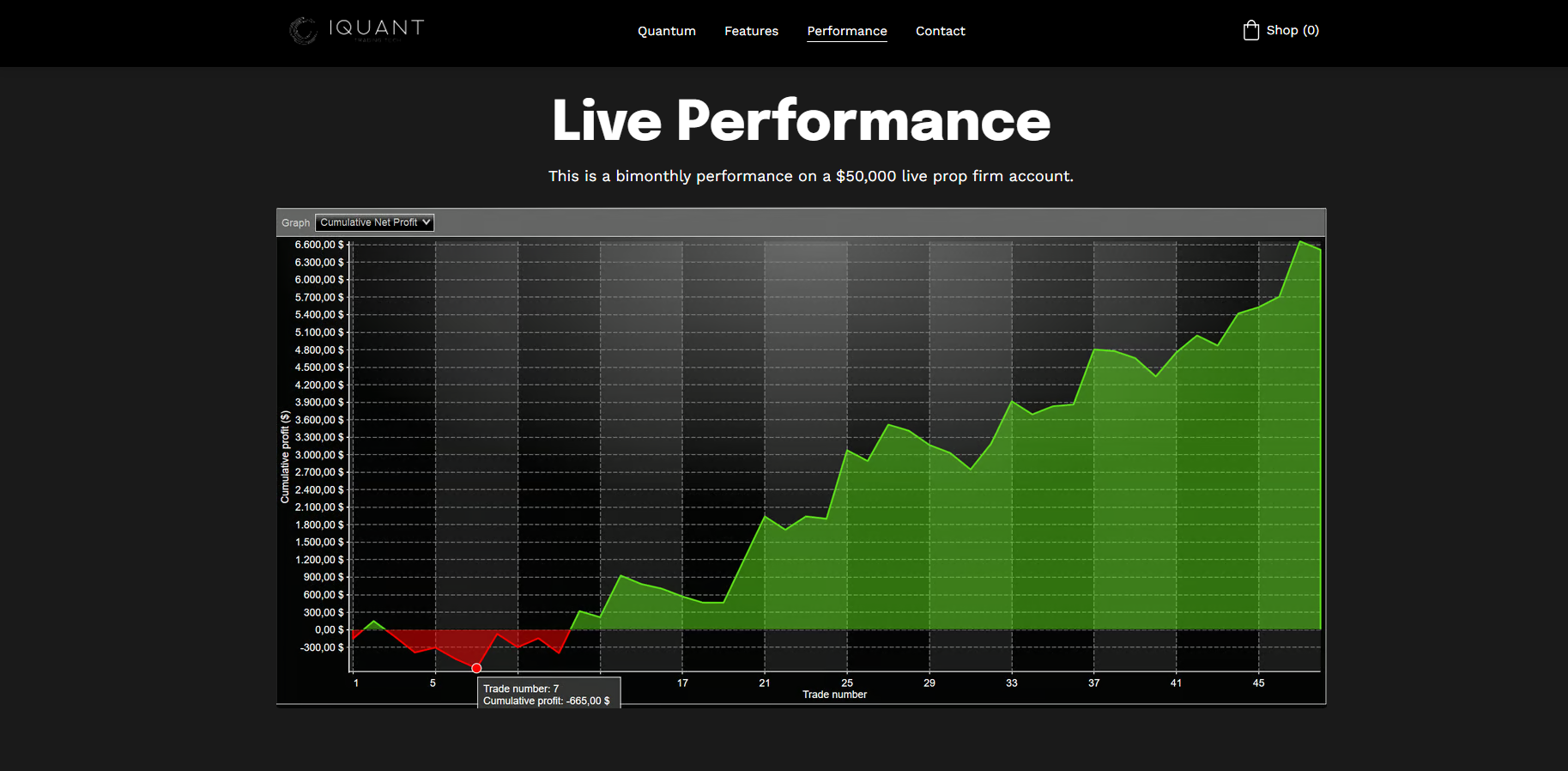Select trade number 25 on x-axis
Image resolution: width=1568 pixels, height=771 pixels.
click(x=847, y=683)
